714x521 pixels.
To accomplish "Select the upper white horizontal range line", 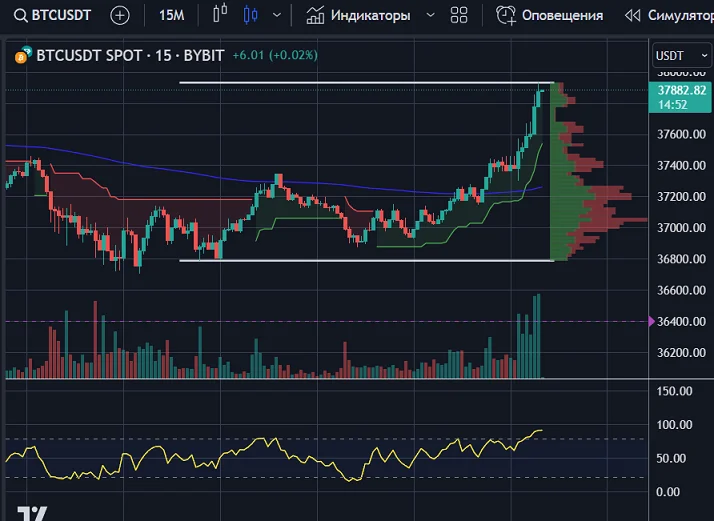I will coord(367,82).
